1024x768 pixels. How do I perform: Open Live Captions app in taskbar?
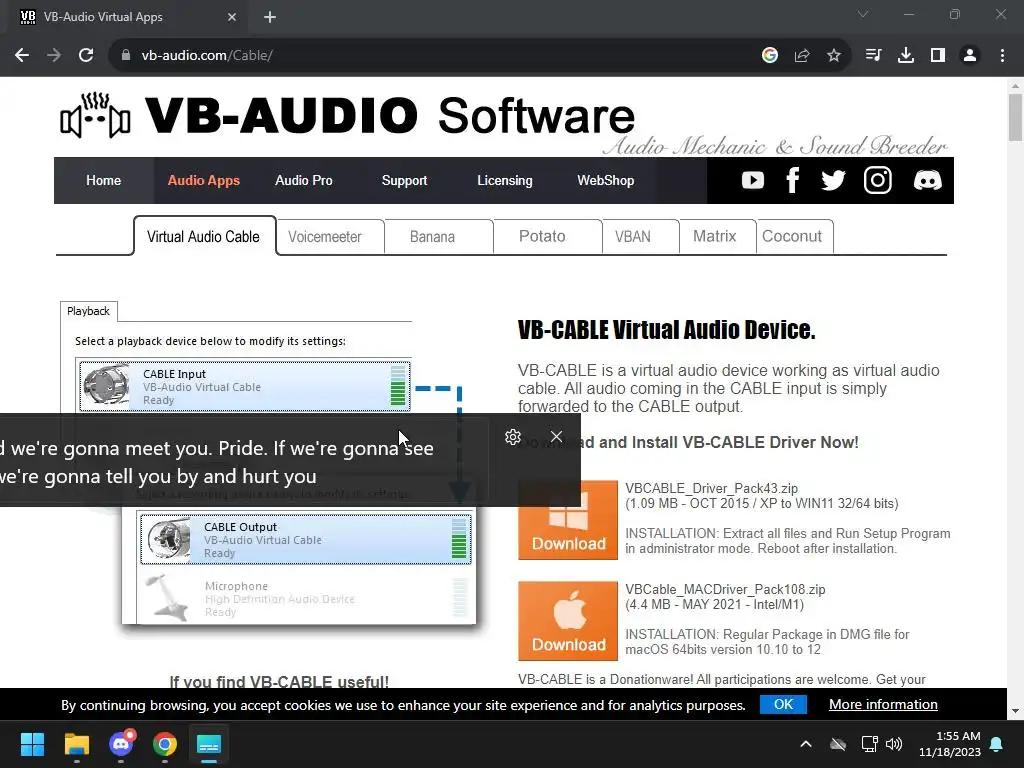coord(209,744)
